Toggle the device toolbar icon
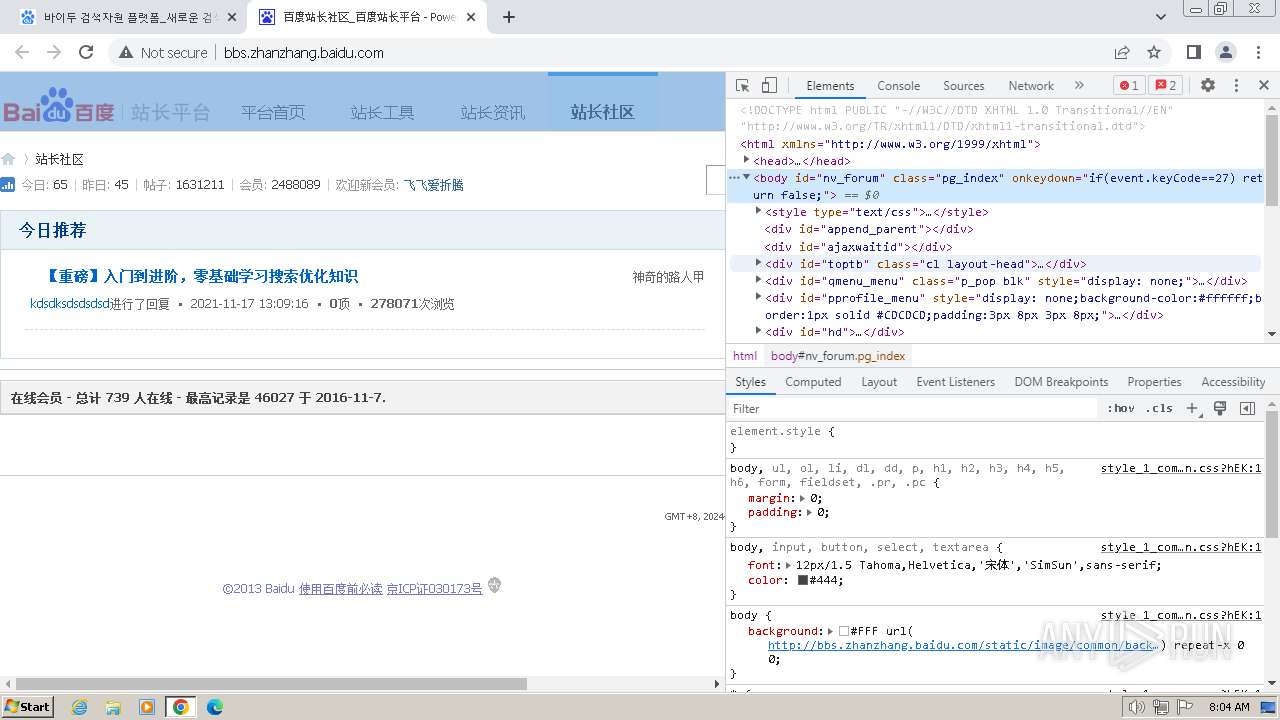Image resolution: width=1280 pixels, height=720 pixels. [x=769, y=86]
